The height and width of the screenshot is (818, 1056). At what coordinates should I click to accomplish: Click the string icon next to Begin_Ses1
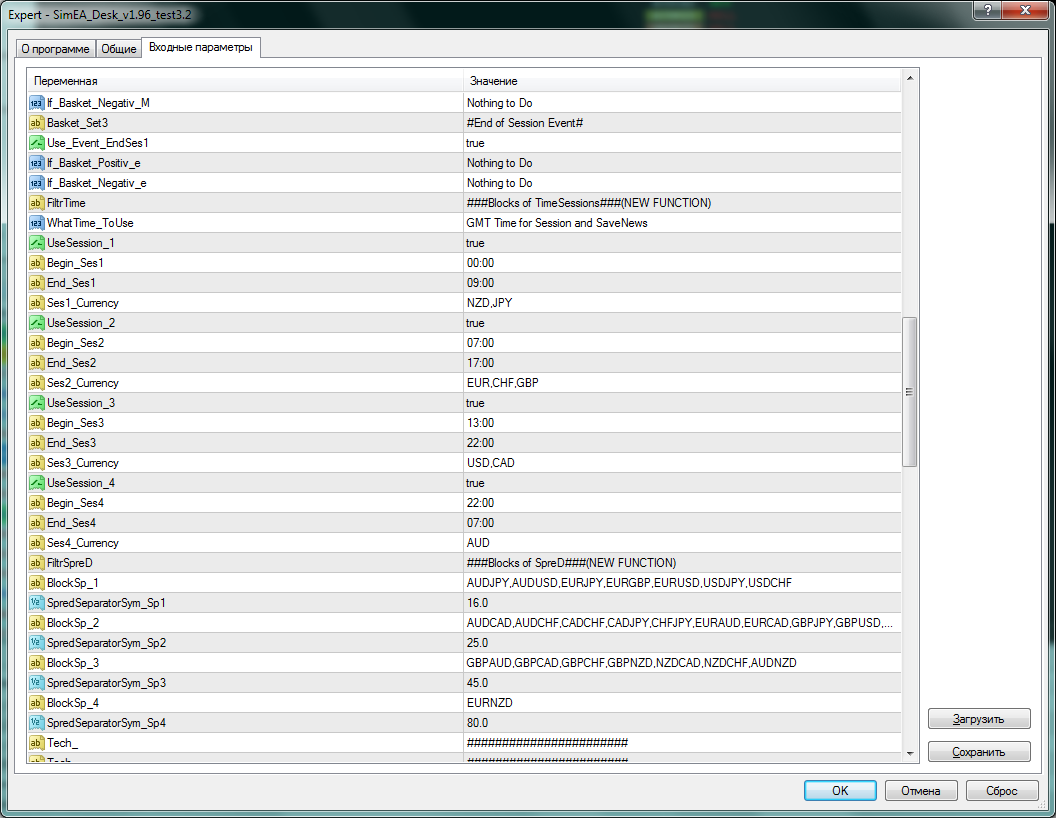coord(36,263)
